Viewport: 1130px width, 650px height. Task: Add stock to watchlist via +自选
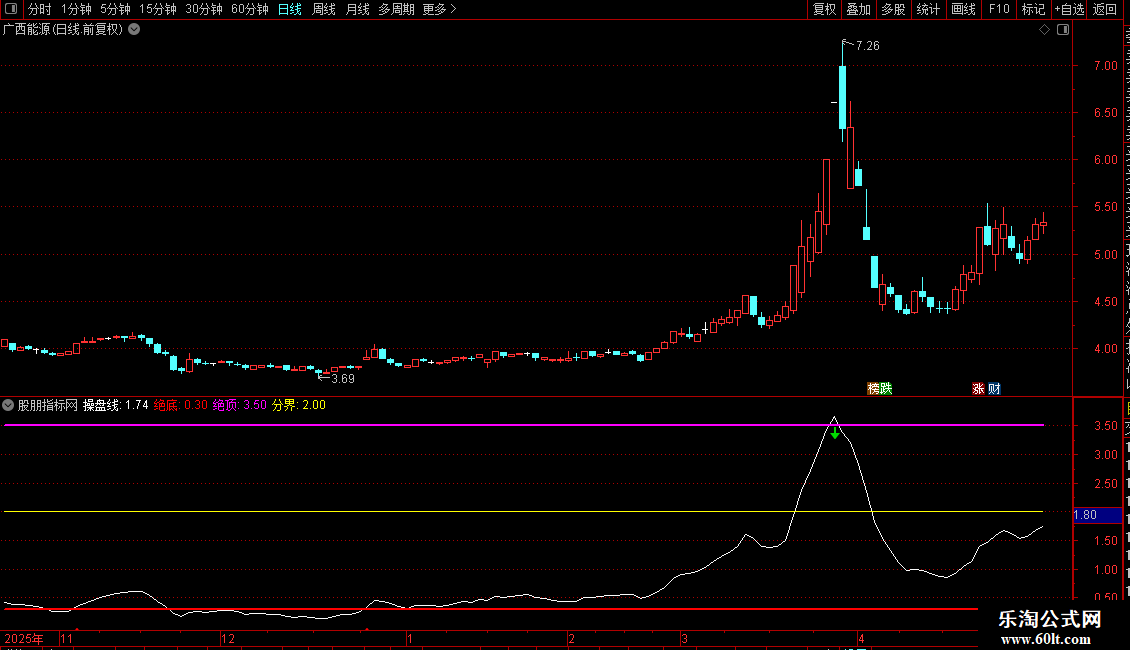pos(1069,9)
